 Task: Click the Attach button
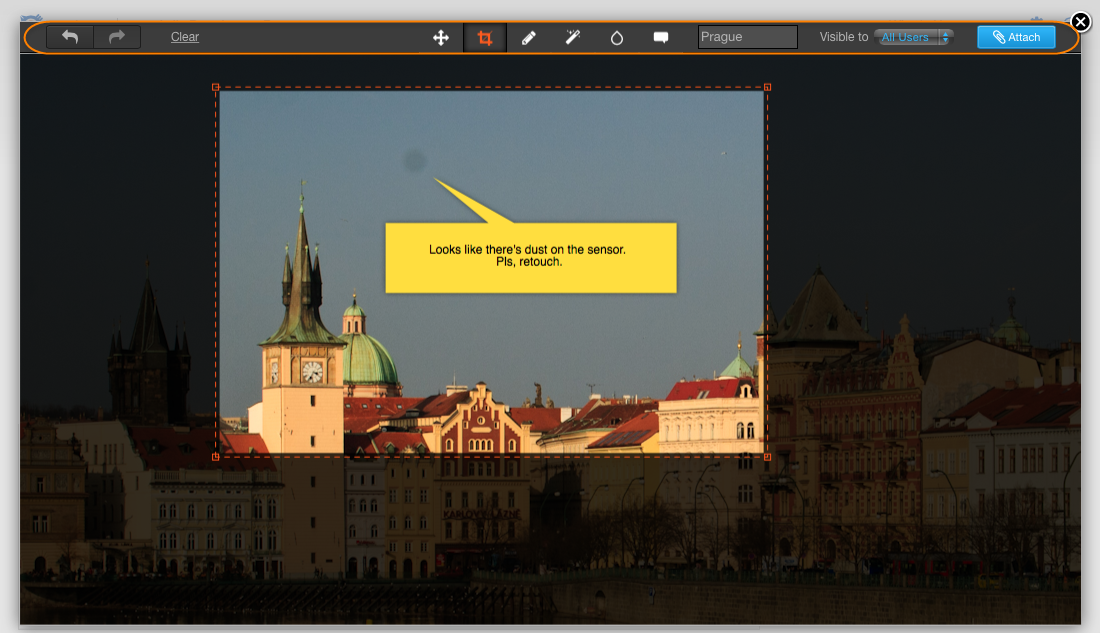(1016, 37)
